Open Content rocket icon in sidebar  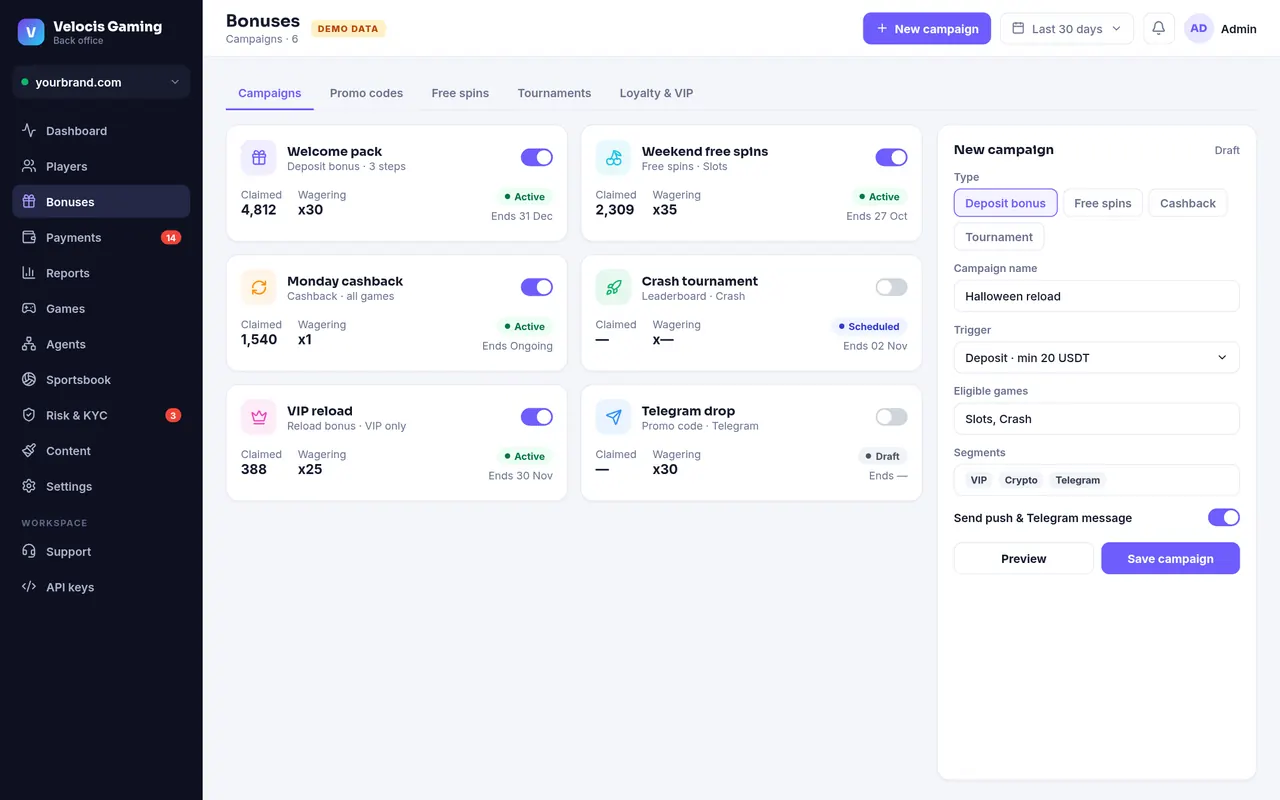point(29,451)
